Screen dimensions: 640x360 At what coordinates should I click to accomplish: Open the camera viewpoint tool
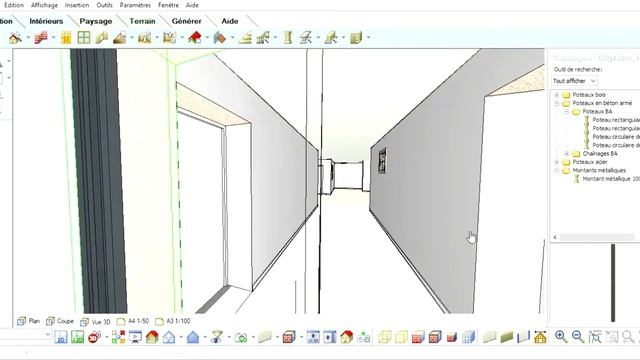coord(241,337)
